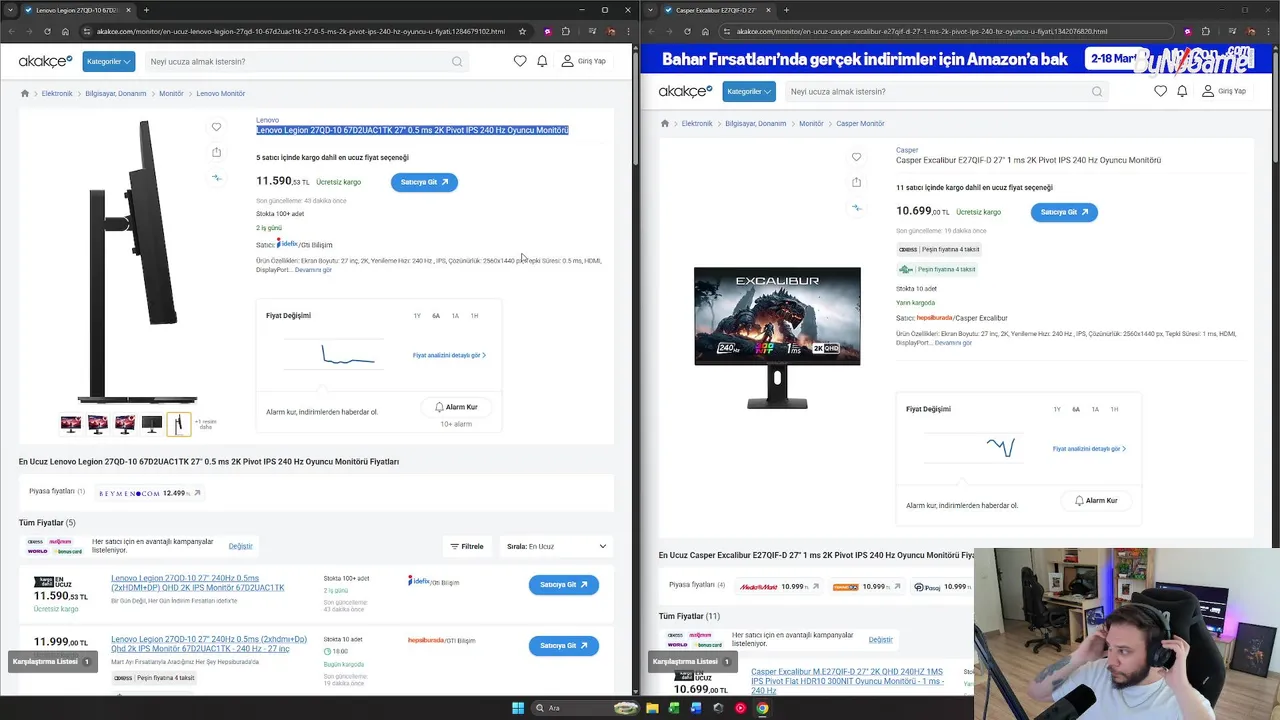Click Alarm Kur button for Lenovo monitor
This screenshot has width=1280, height=720.
tap(456, 407)
